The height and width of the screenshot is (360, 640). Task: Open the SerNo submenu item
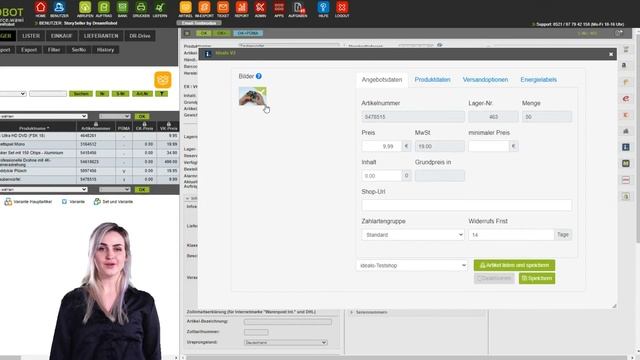79,50
